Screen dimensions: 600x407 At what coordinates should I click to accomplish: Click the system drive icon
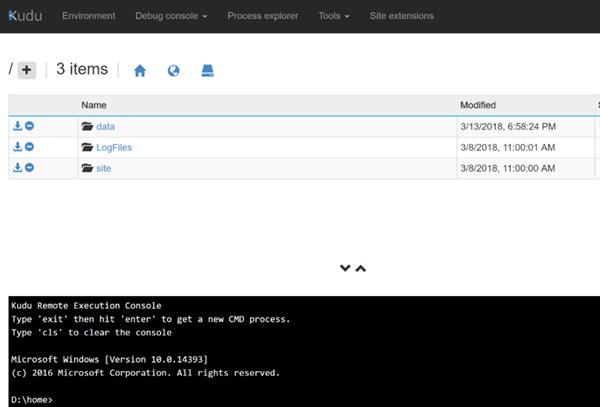(207, 71)
